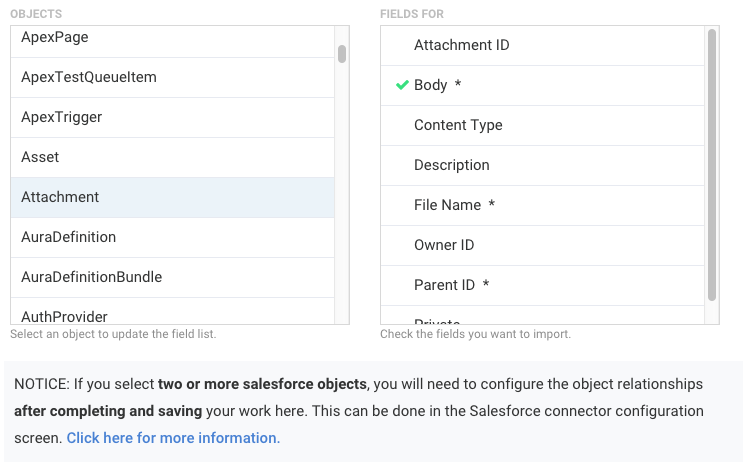
Task: Click the Body field label
Action: [431, 85]
